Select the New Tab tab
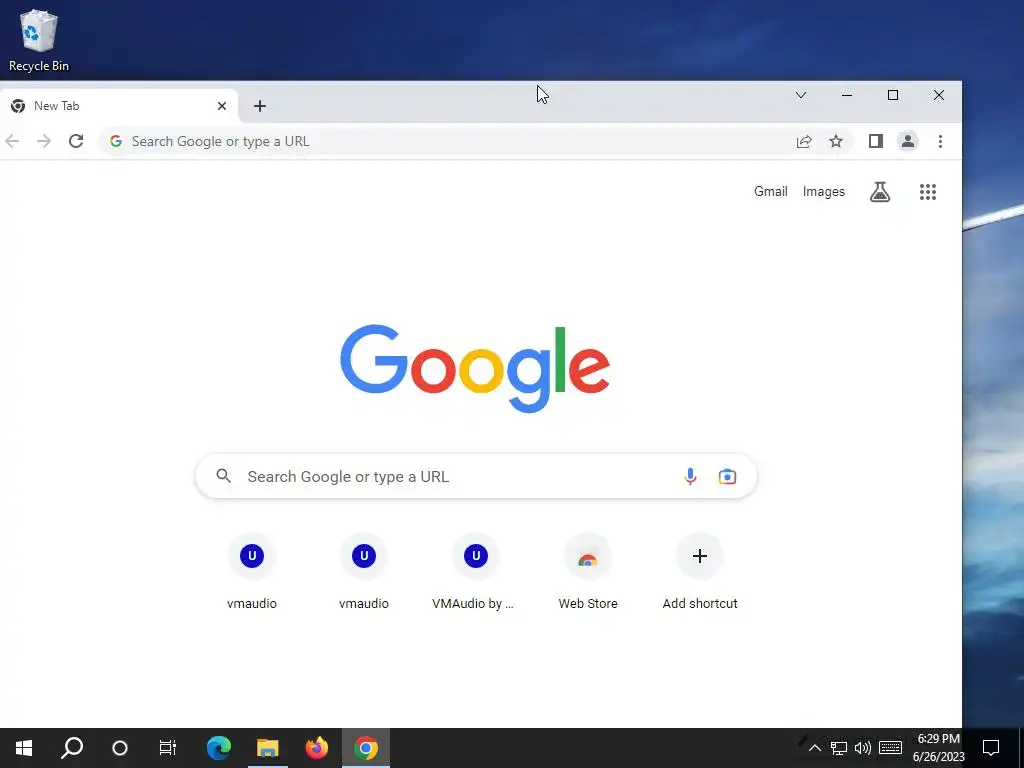The height and width of the screenshot is (768, 1024). (119, 106)
